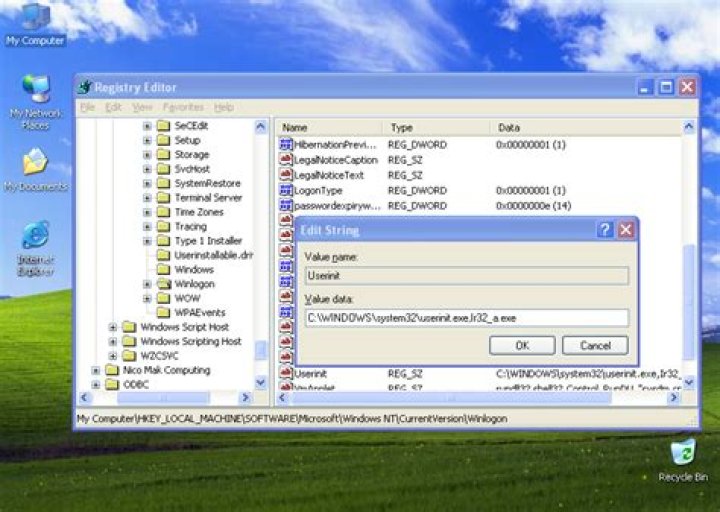Click the tree pane scroll up arrow

click(x=261, y=128)
